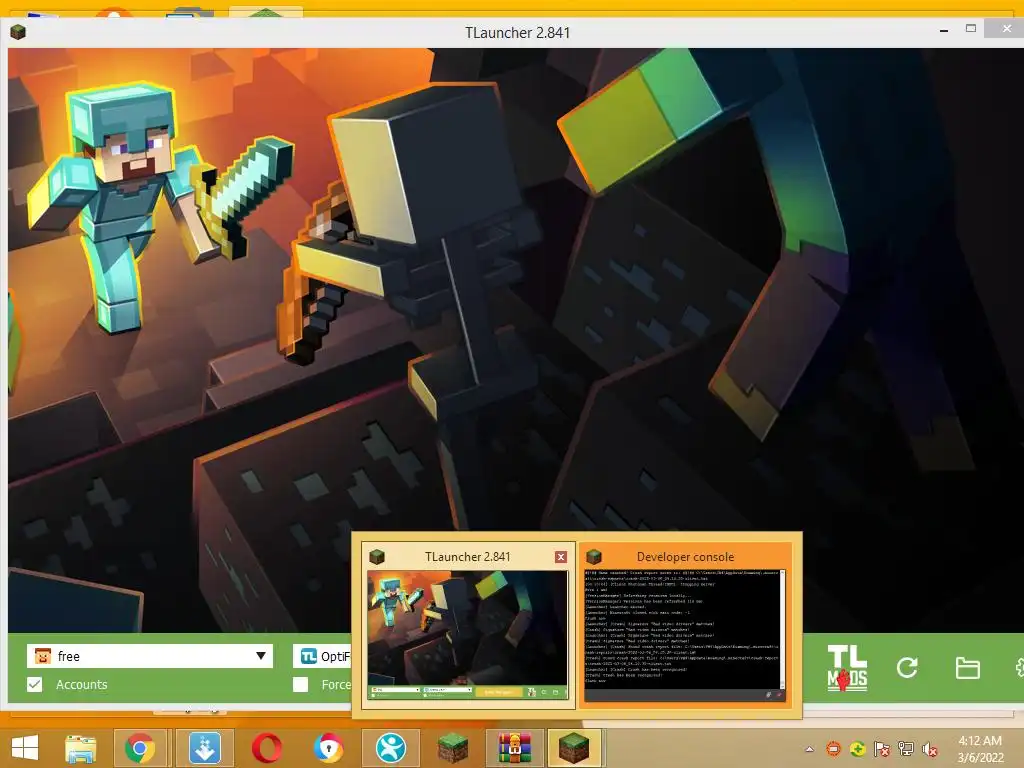This screenshot has height=768, width=1024.
Task: Select the Developer console preview thumbnail
Action: [684, 636]
